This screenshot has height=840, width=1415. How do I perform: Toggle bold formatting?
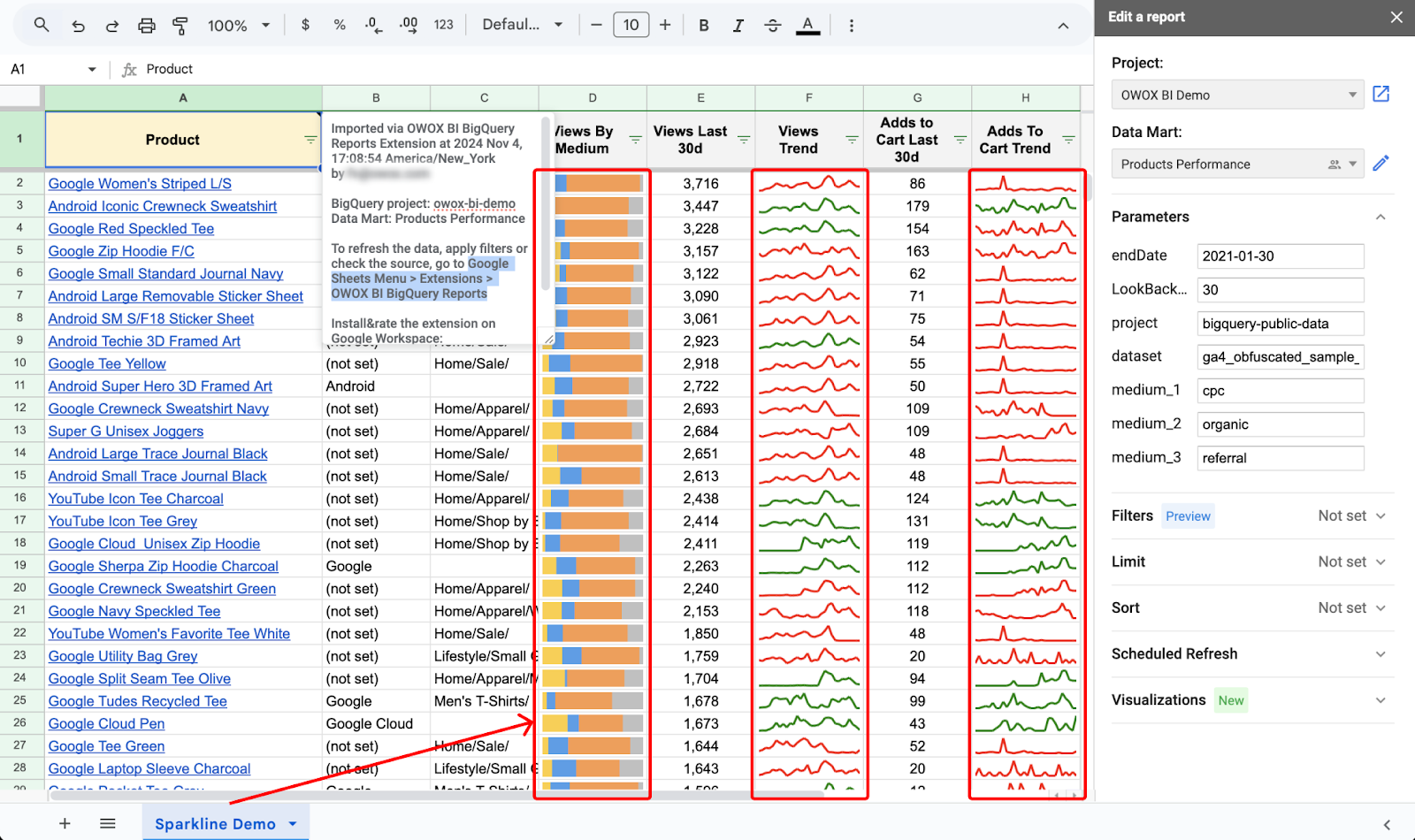704,26
